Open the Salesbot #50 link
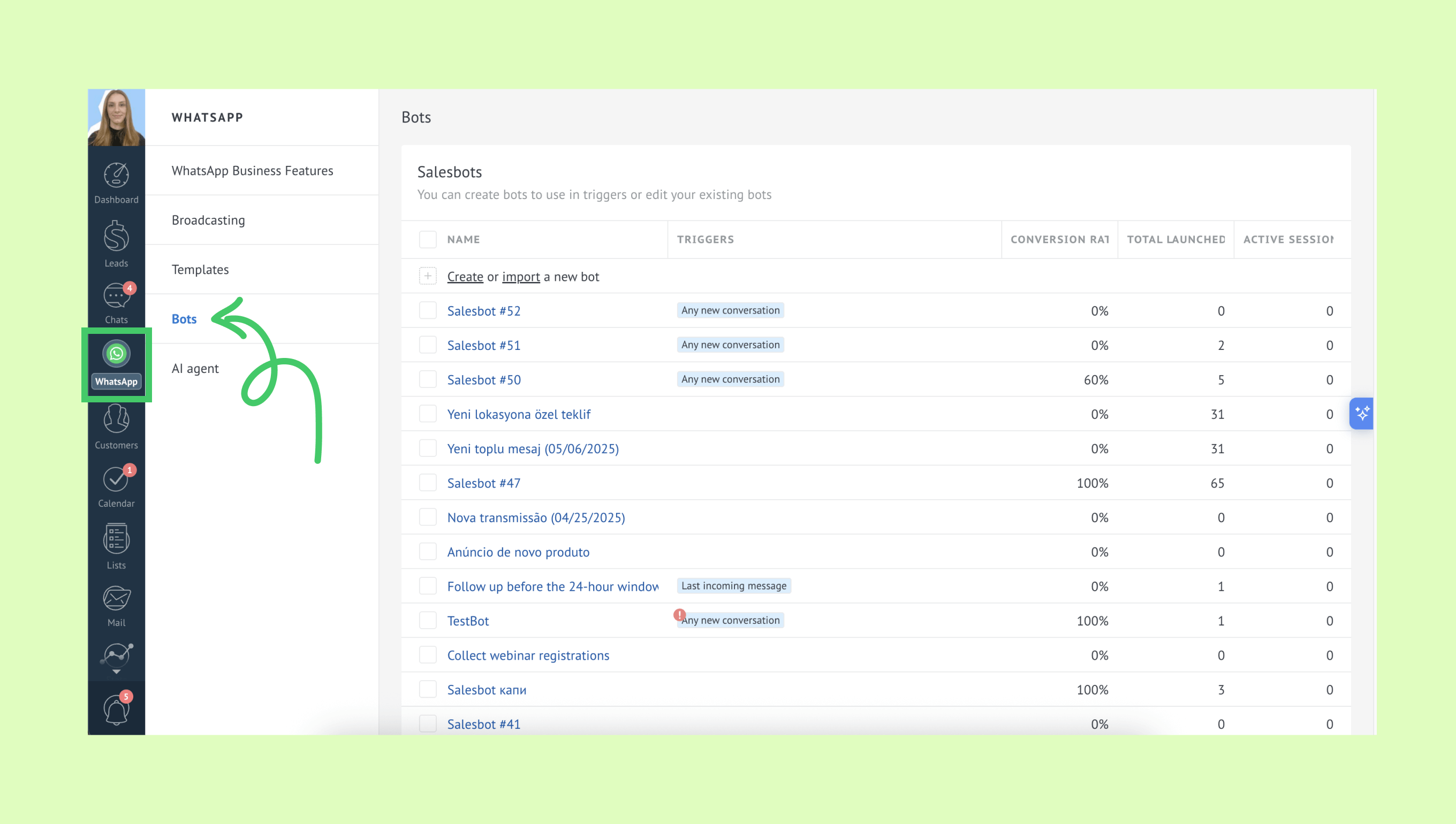This screenshot has height=824, width=1456. click(x=483, y=380)
